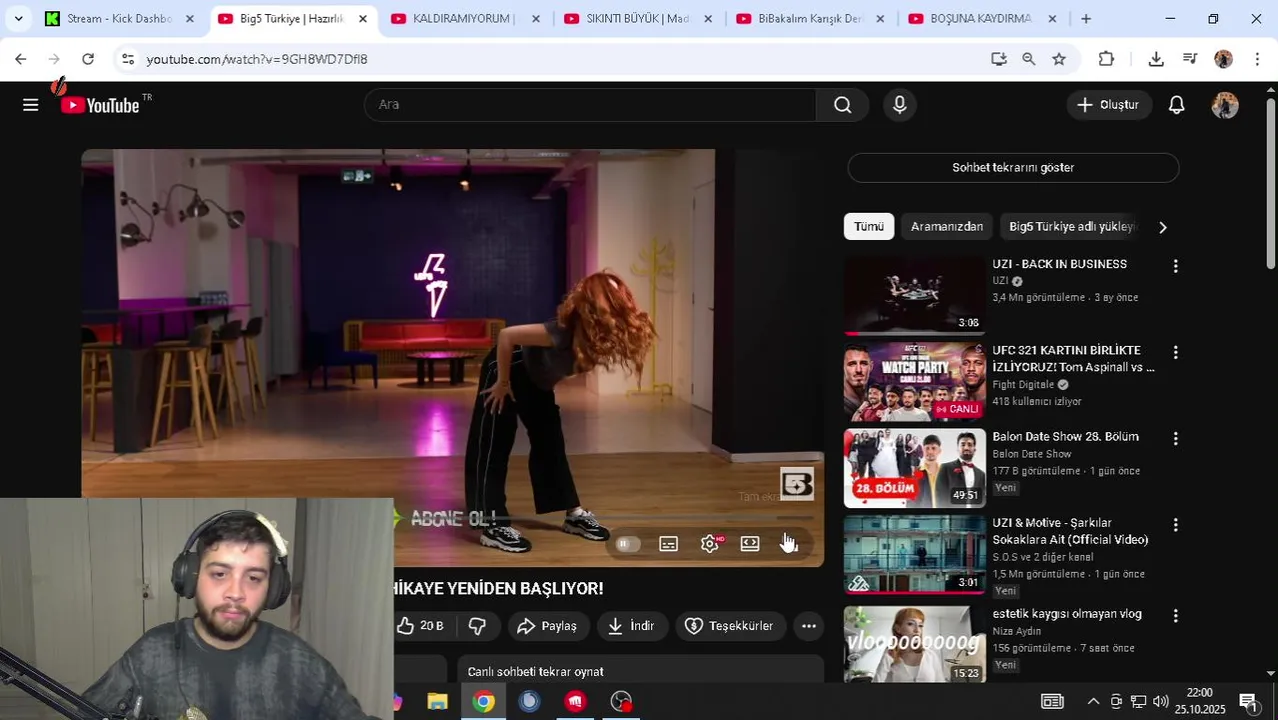
Task: View site information icon in address bar
Action: 127,59
